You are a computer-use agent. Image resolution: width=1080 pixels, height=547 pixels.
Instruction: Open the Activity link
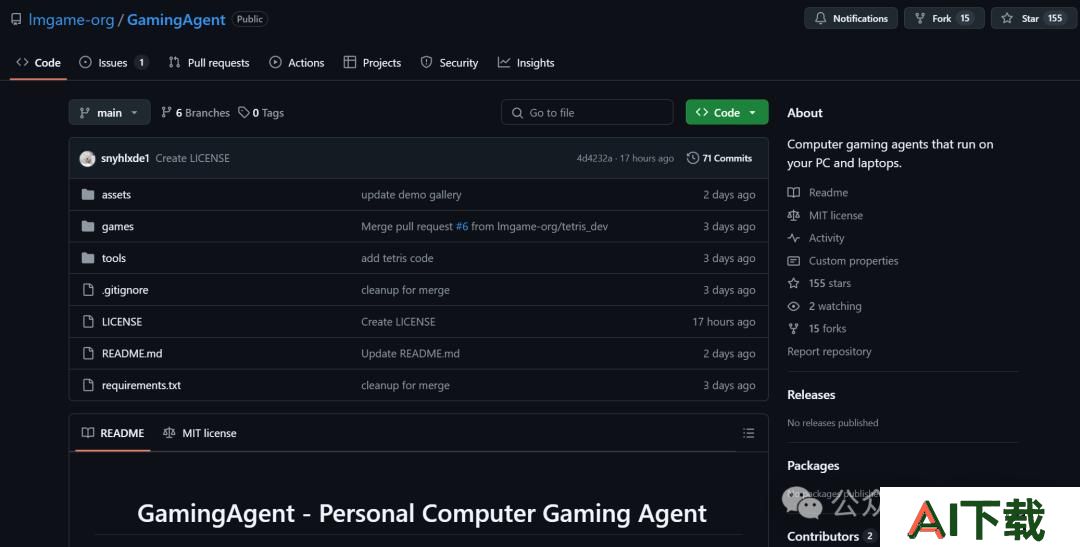pos(816,238)
